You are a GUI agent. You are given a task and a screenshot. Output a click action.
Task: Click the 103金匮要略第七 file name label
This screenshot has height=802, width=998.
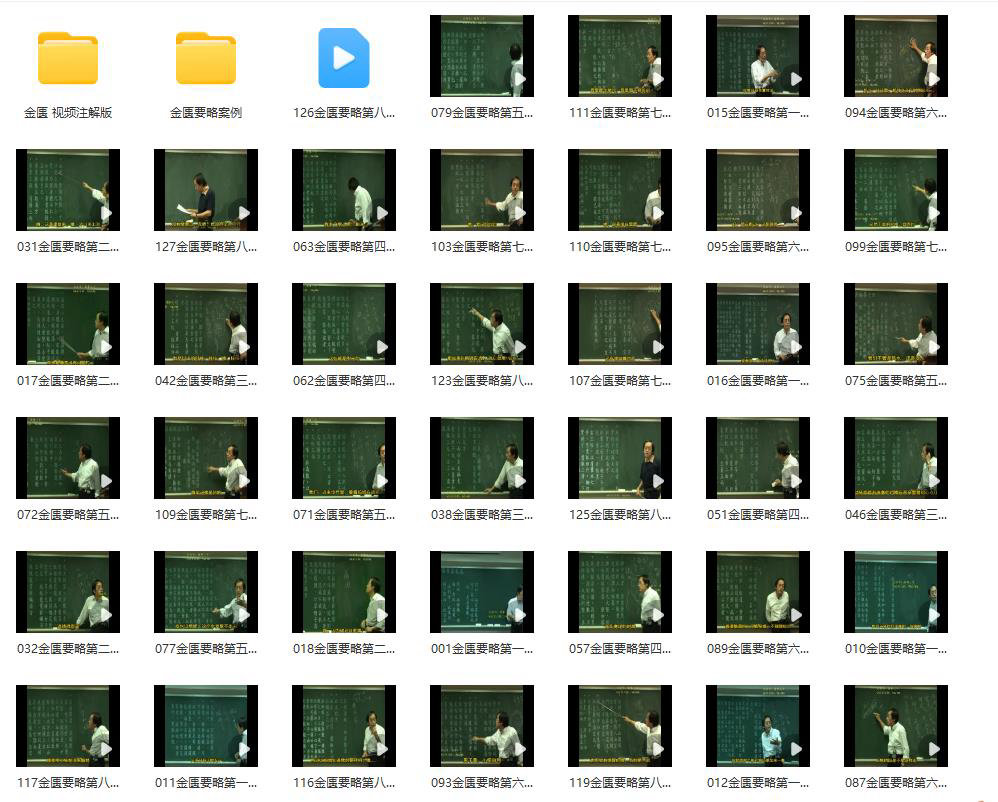click(482, 247)
